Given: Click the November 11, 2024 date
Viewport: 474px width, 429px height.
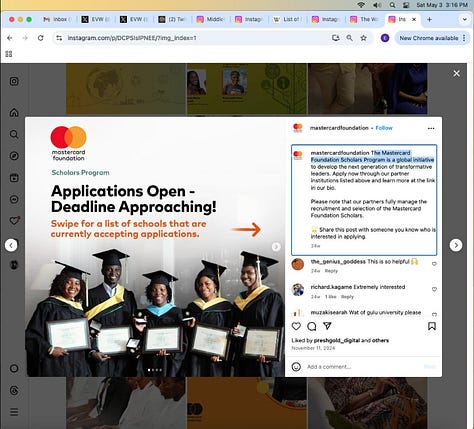Looking at the screenshot, I should [313, 348].
